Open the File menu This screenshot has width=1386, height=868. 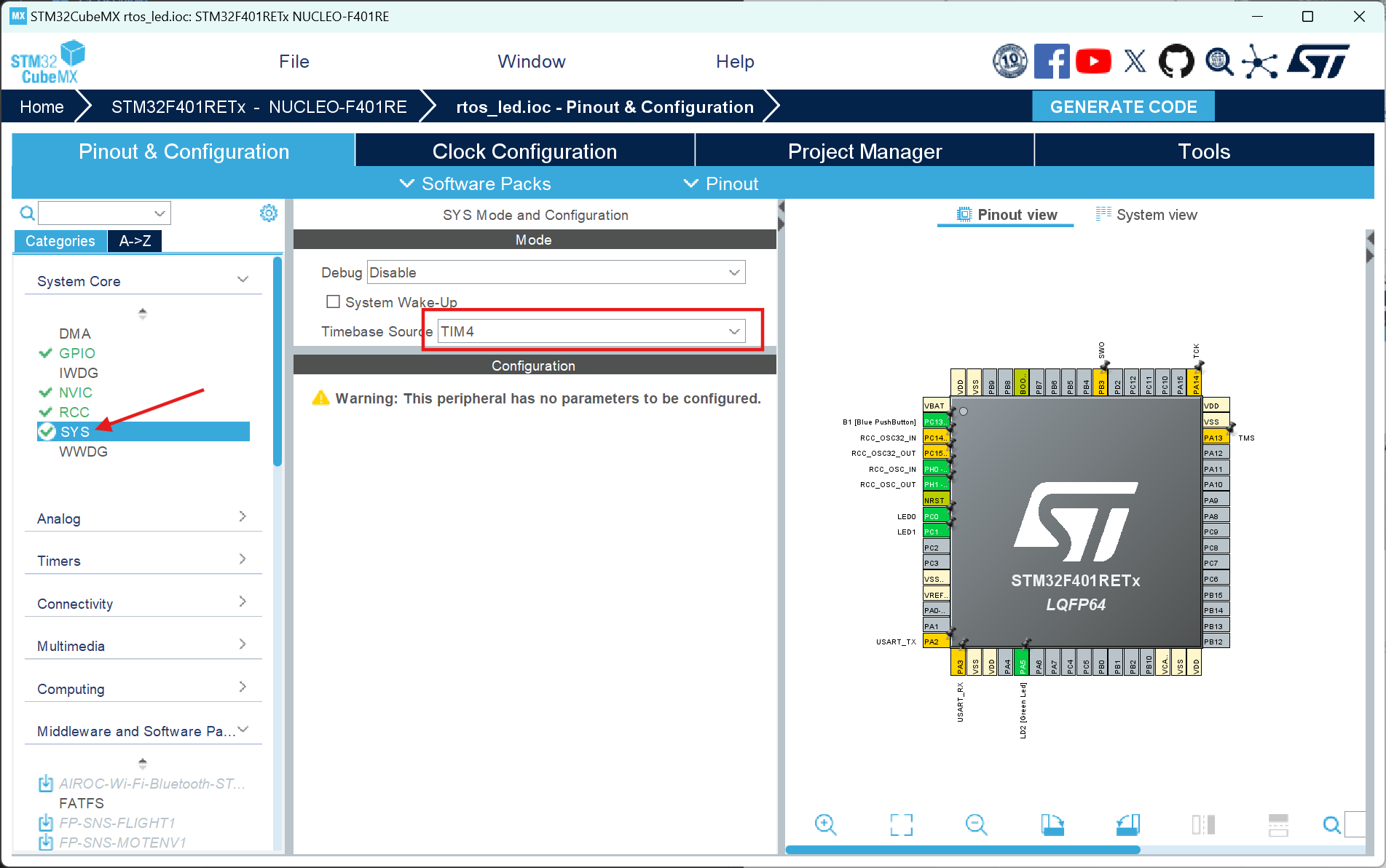294,62
